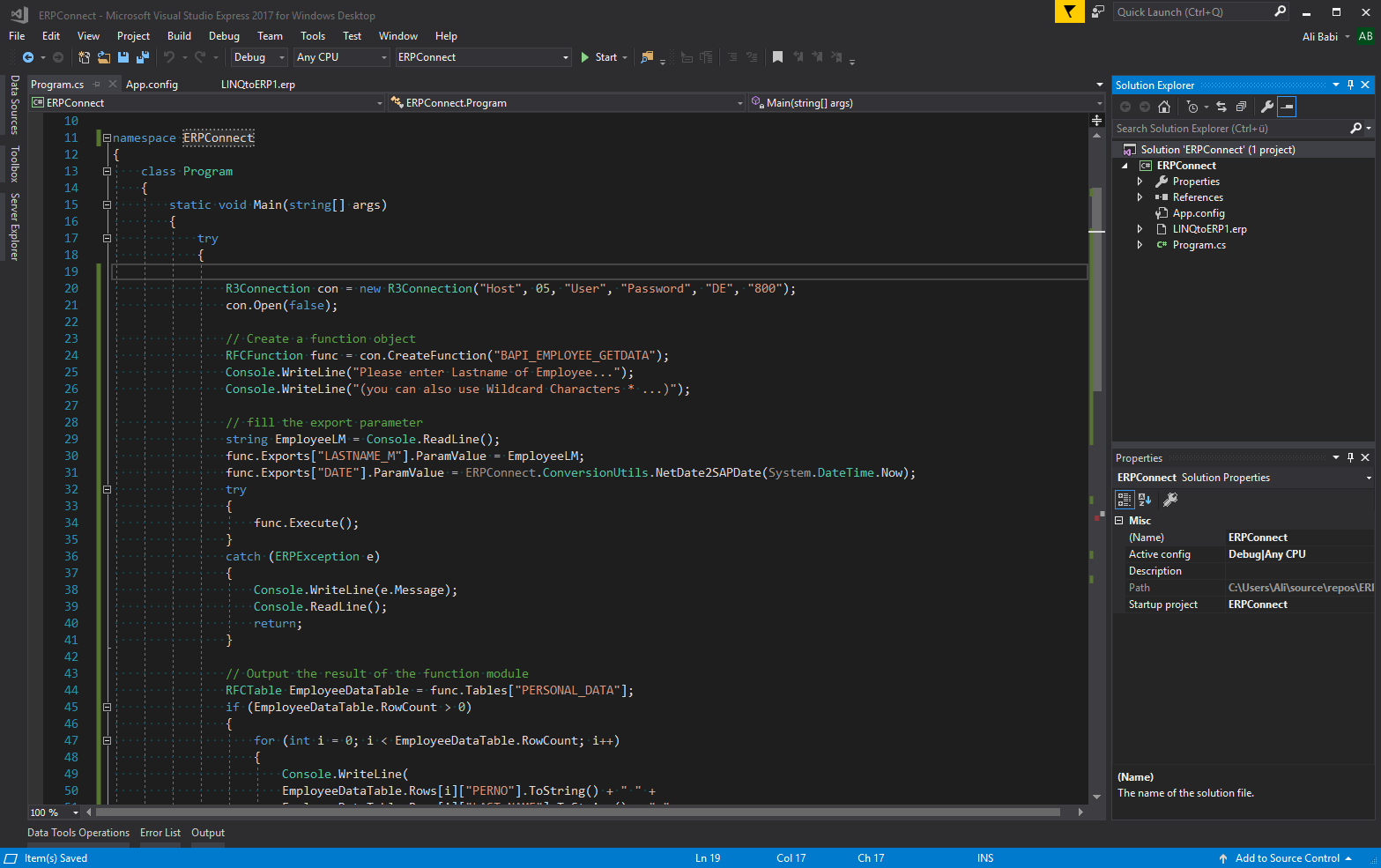Collapse the namespace ERPConnect code block

click(x=107, y=138)
